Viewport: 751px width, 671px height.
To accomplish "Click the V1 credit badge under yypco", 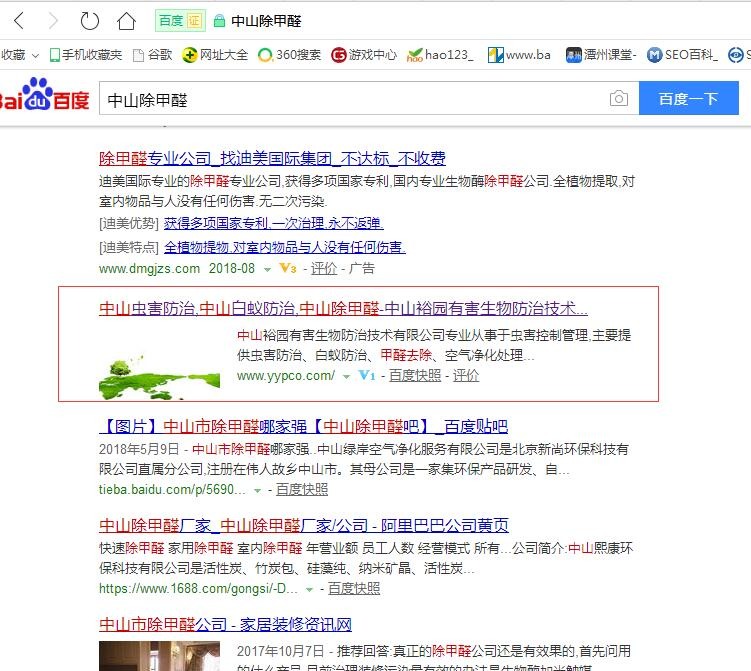I will 366,376.
